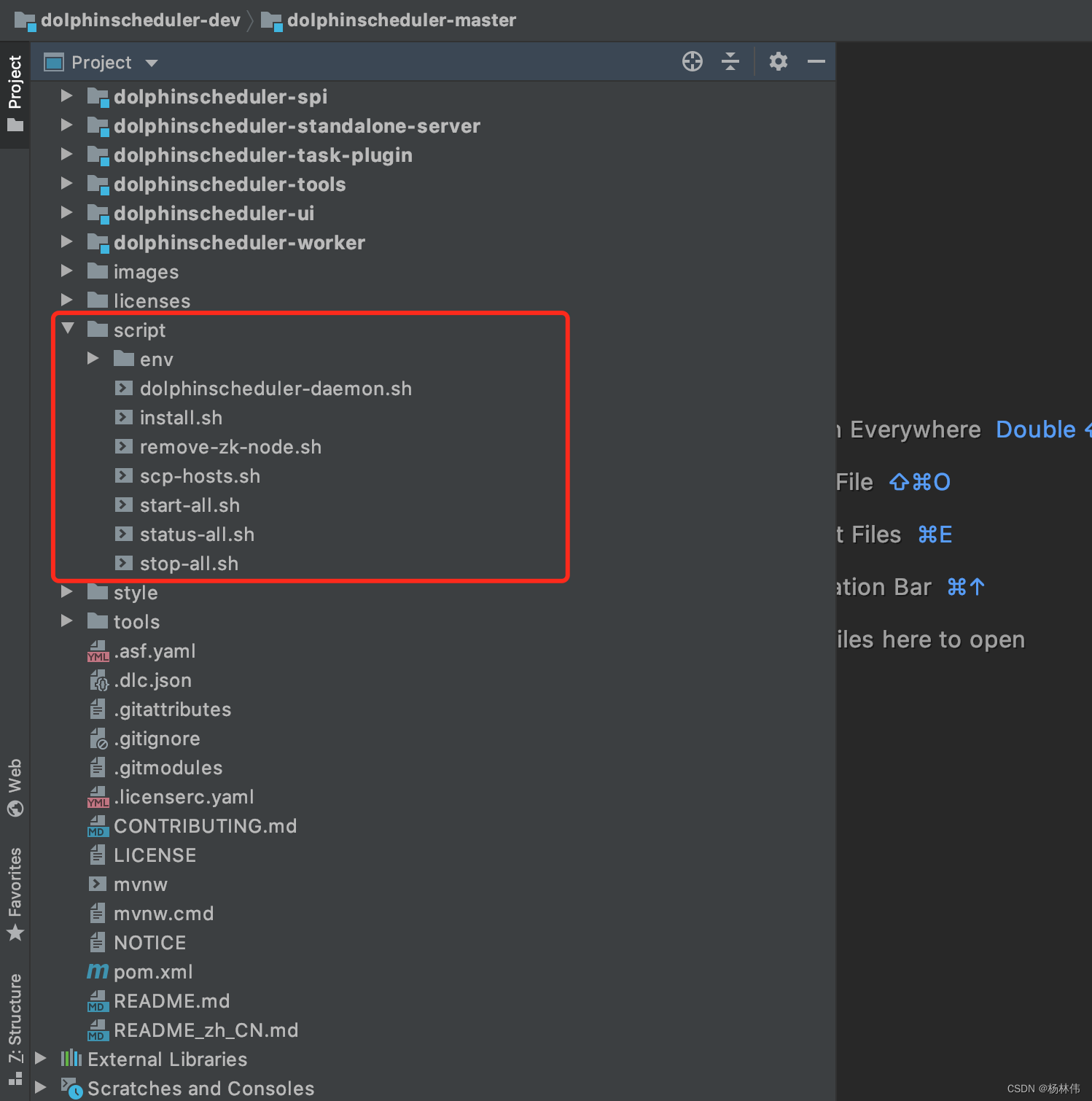Click the YML icon of .licenserc.yaml
Viewport: 1092px width, 1101px height.
coord(98,797)
